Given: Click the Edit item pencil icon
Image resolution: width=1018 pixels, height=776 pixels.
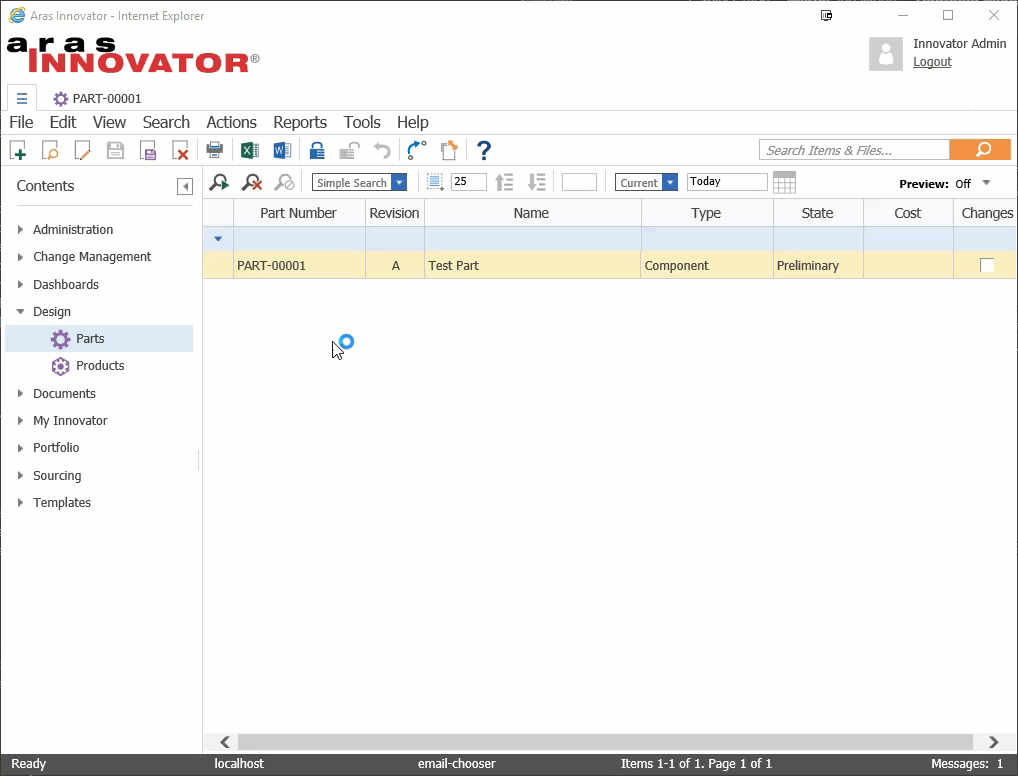Looking at the screenshot, I should click(x=82, y=151).
